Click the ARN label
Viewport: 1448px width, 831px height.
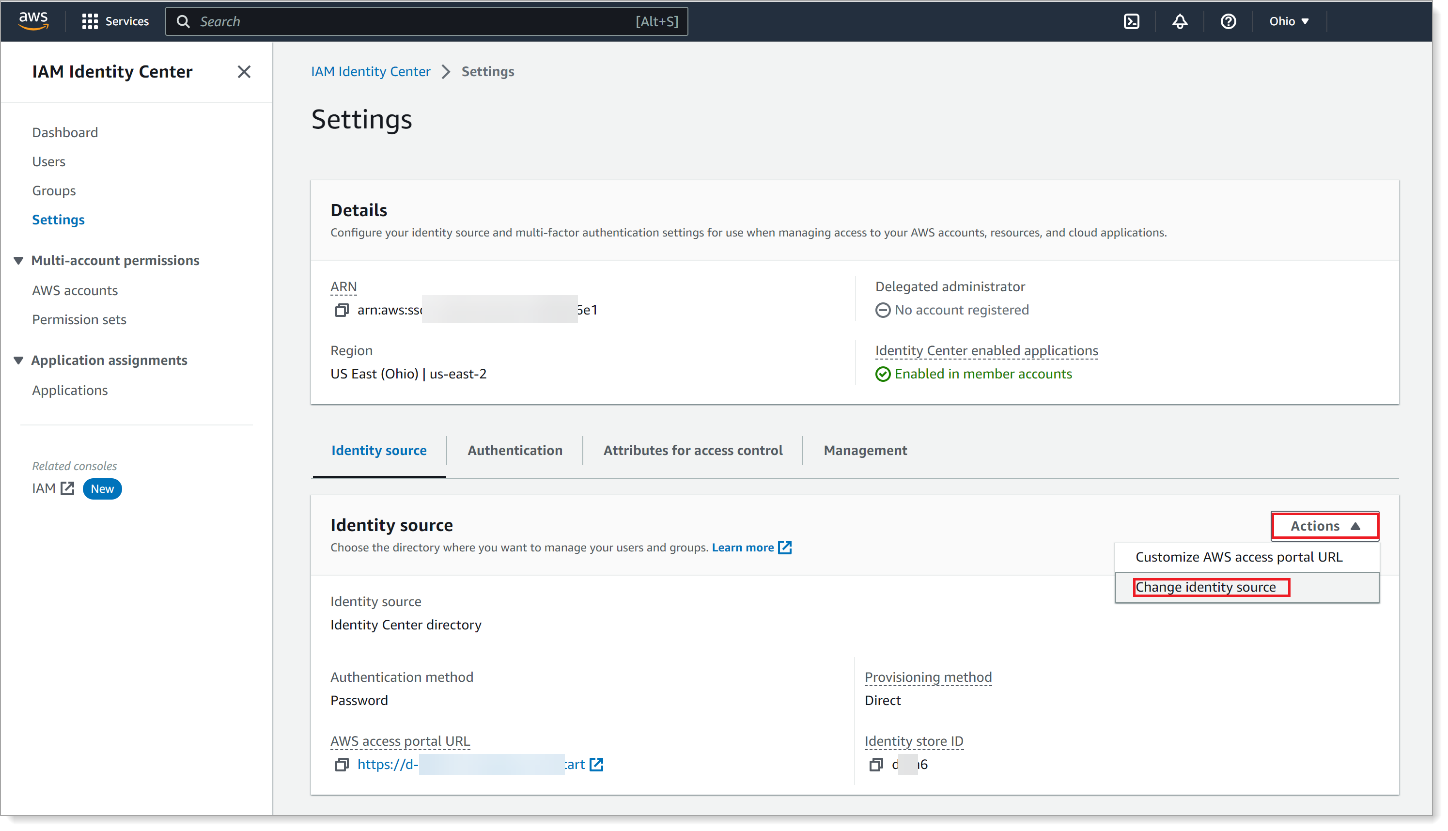344,286
